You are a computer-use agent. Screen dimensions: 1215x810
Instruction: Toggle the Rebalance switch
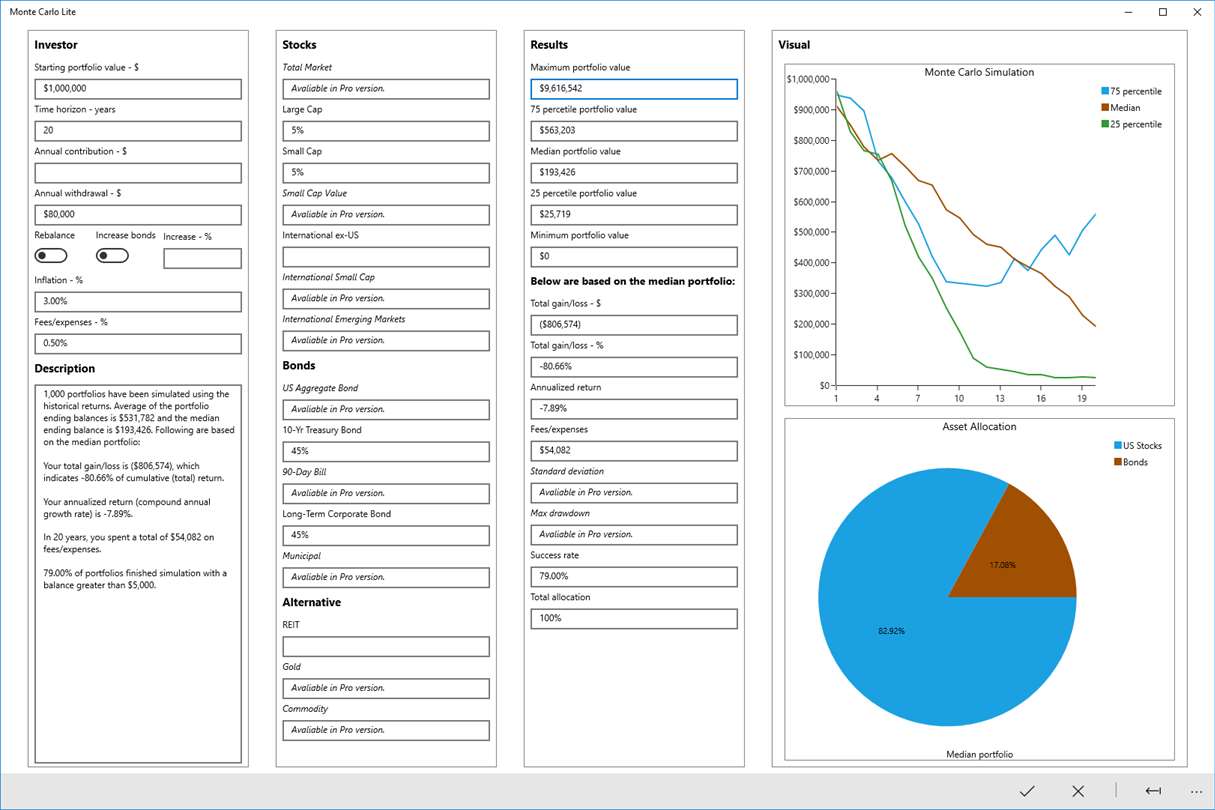pyautogui.click(x=51, y=256)
